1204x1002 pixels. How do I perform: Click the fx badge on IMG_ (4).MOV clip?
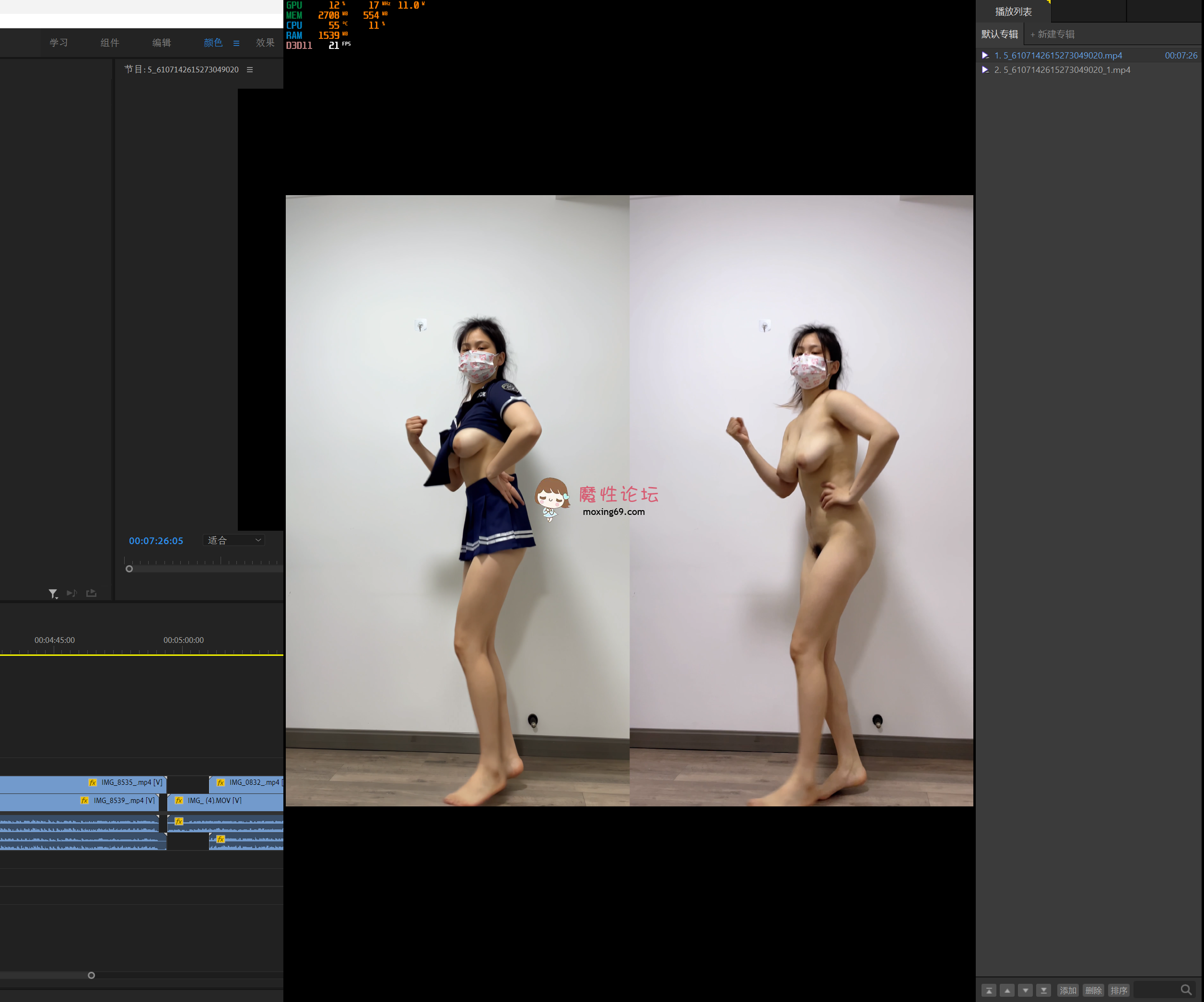(x=179, y=800)
